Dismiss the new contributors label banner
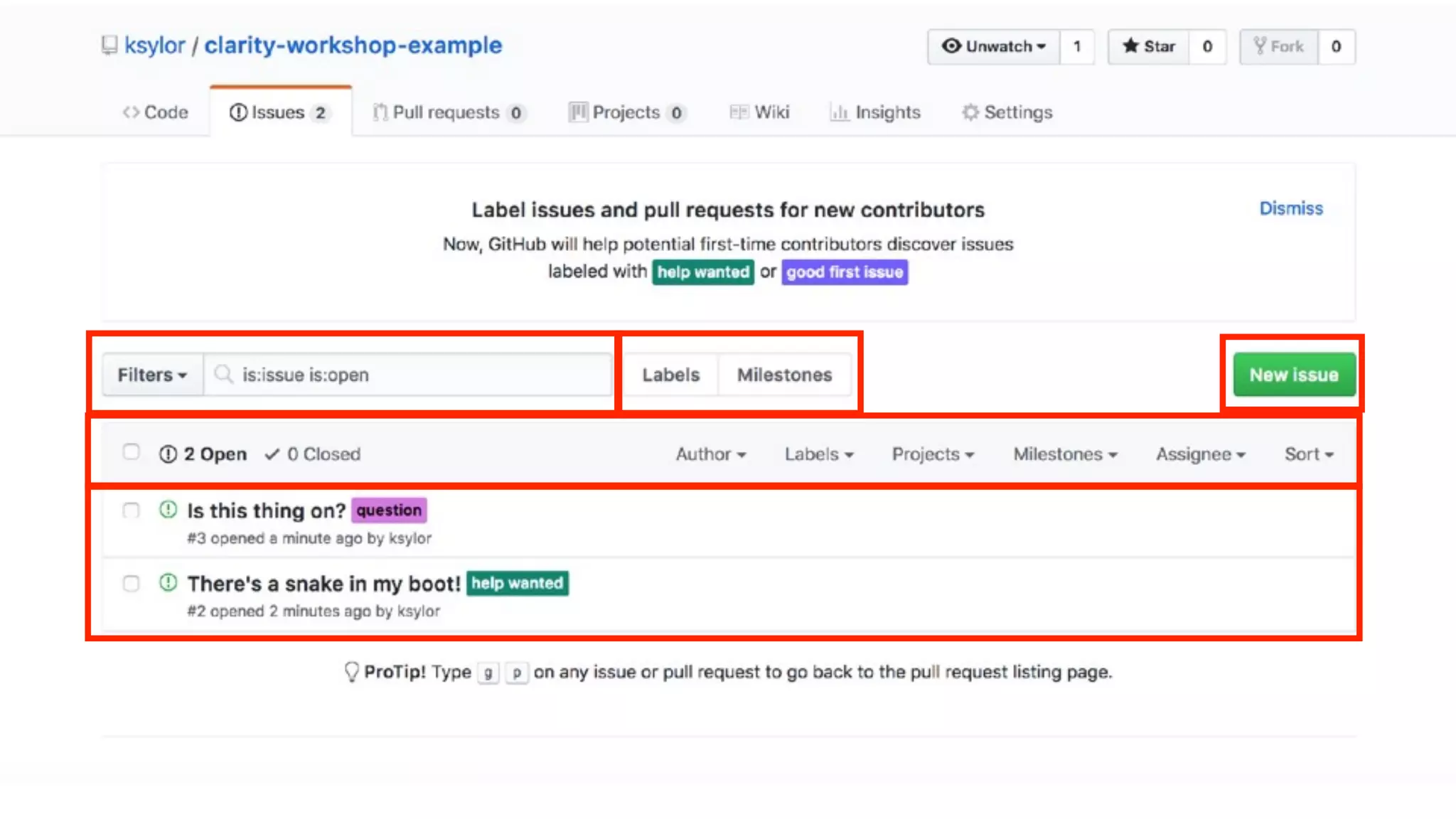This screenshot has width=1456, height=819. [1290, 208]
